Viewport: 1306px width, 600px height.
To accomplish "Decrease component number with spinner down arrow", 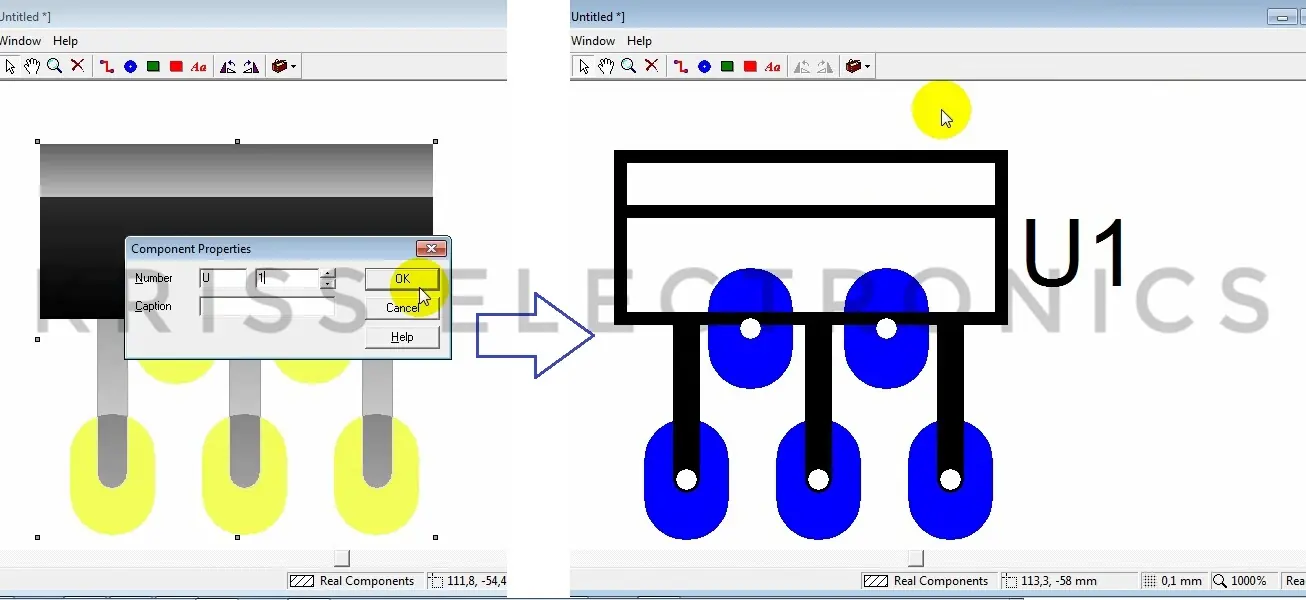I will click(x=328, y=284).
